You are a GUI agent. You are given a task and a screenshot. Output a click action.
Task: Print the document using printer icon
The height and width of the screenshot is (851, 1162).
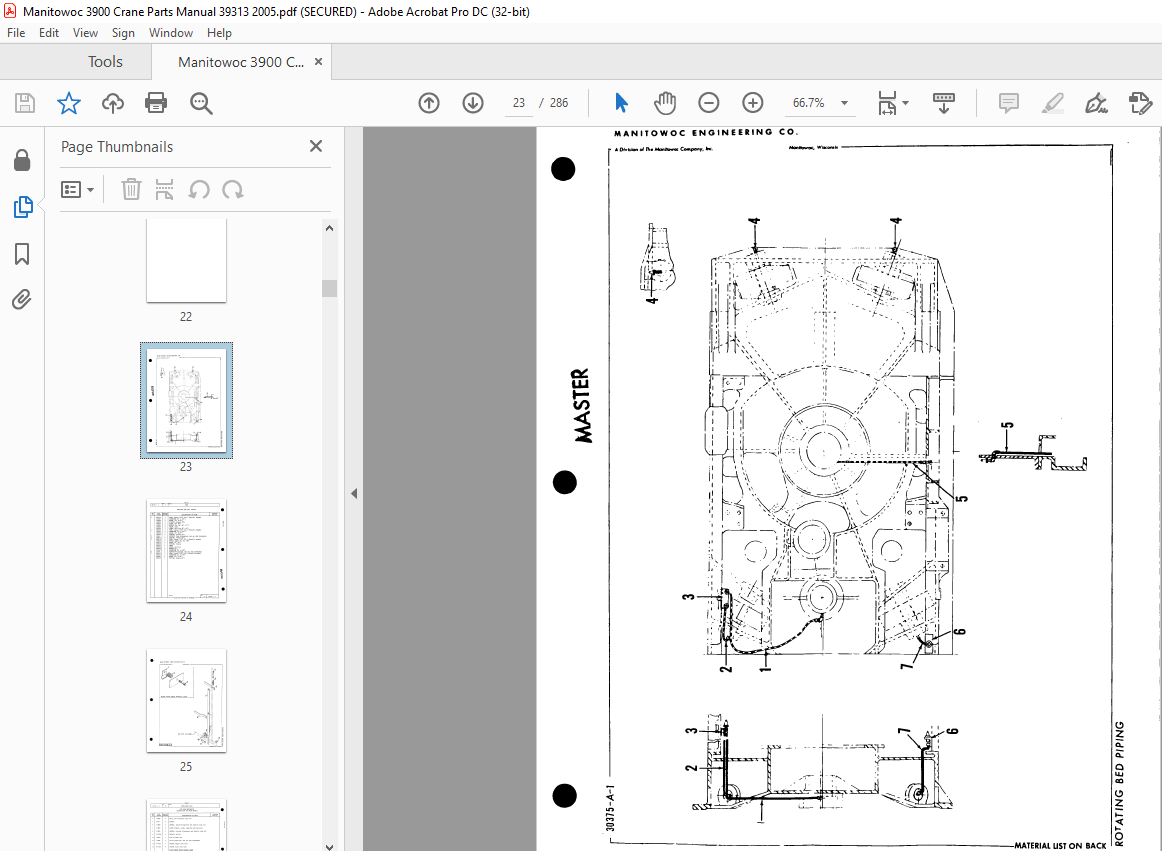point(156,103)
